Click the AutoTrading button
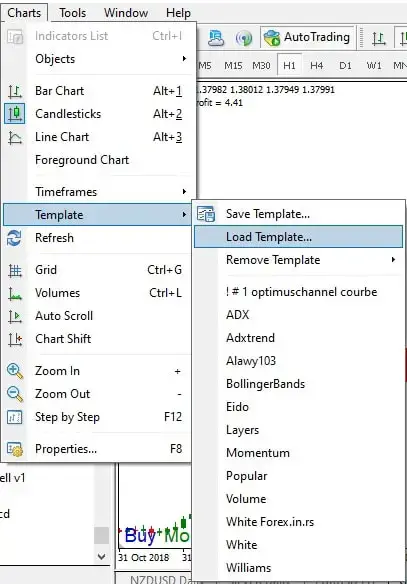This screenshot has height=584, width=407. [307, 37]
